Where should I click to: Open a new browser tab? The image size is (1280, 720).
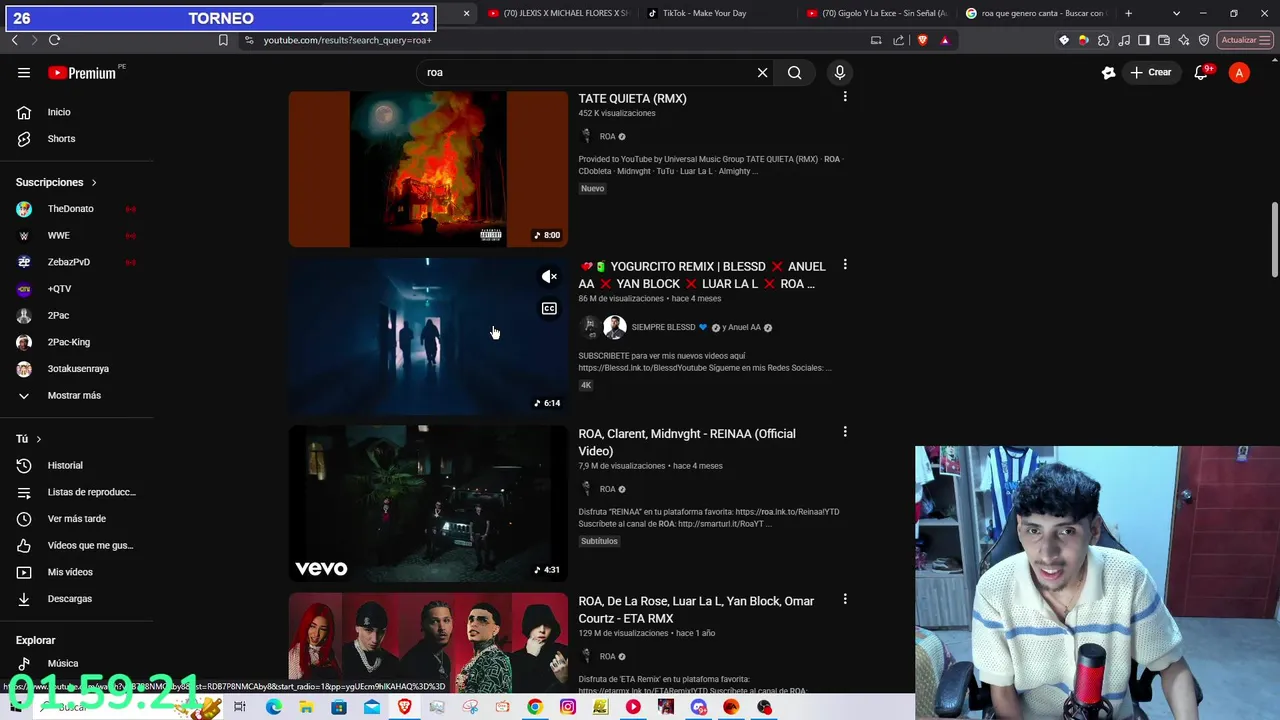click(x=1128, y=13)
